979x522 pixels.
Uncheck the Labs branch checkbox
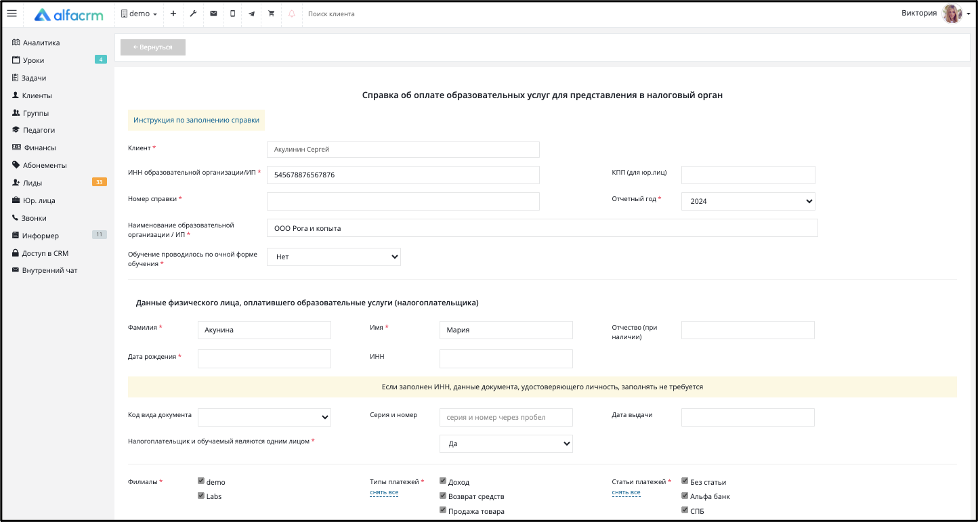pos(201,496)
